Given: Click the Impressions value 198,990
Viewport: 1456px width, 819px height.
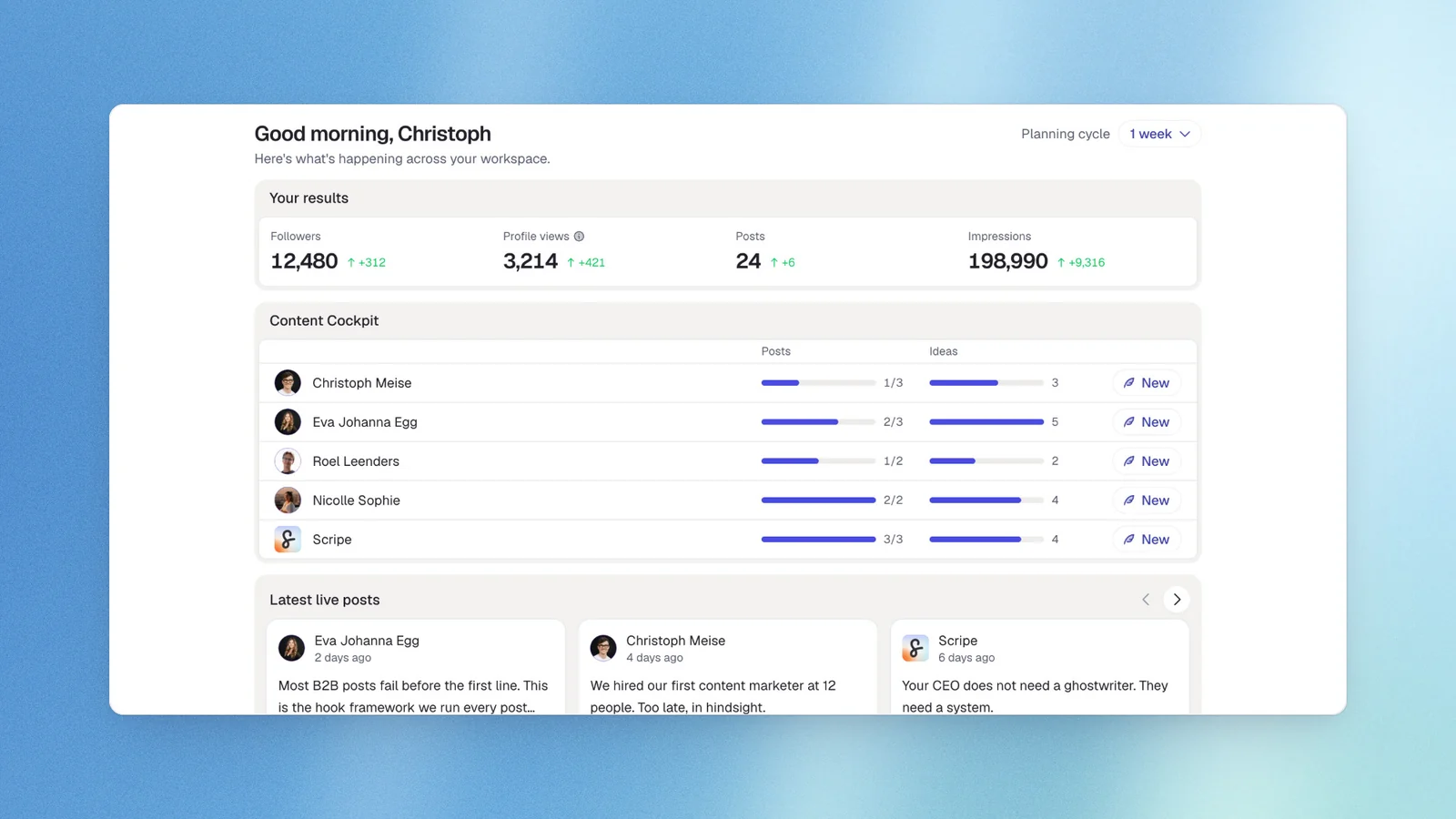Looking at the screenshot, I should pyautogui.click(x=1007, y=262).
